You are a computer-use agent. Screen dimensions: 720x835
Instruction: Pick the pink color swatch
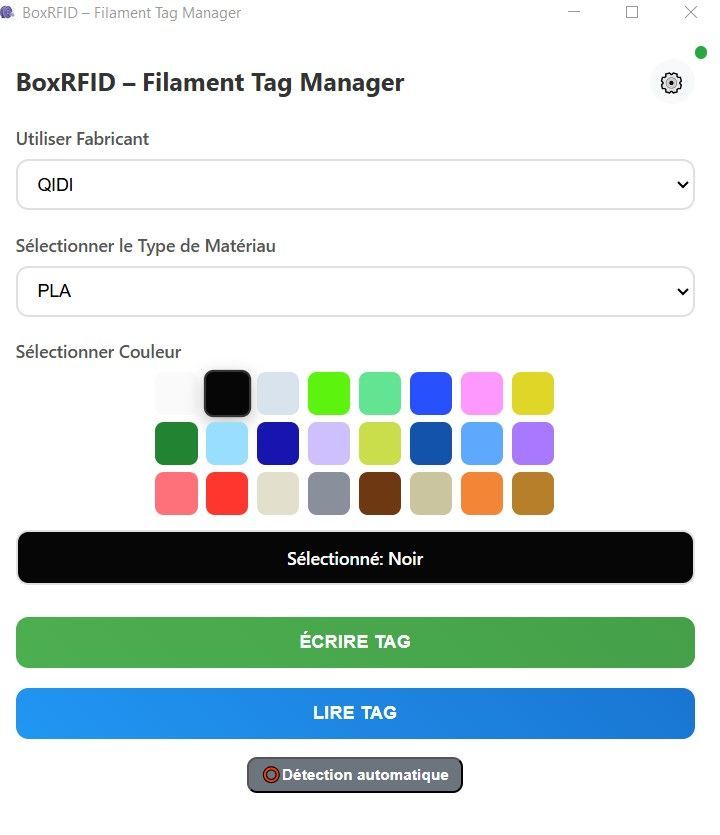tap(482, 393)
